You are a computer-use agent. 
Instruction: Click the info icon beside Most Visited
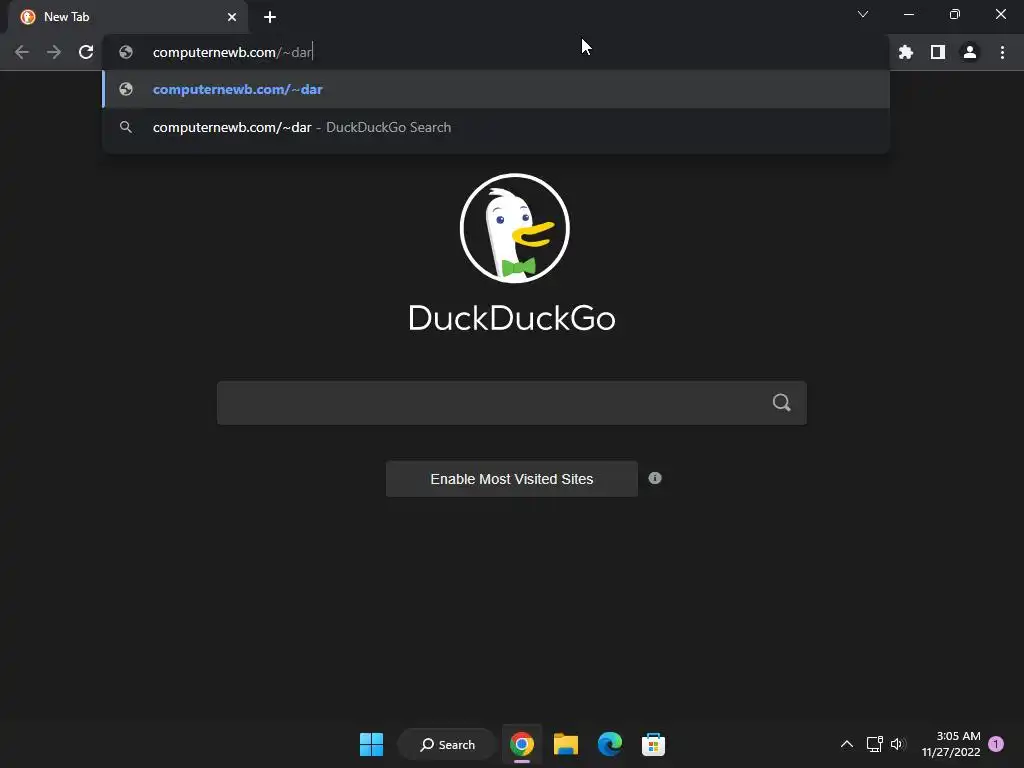[655, 478]
